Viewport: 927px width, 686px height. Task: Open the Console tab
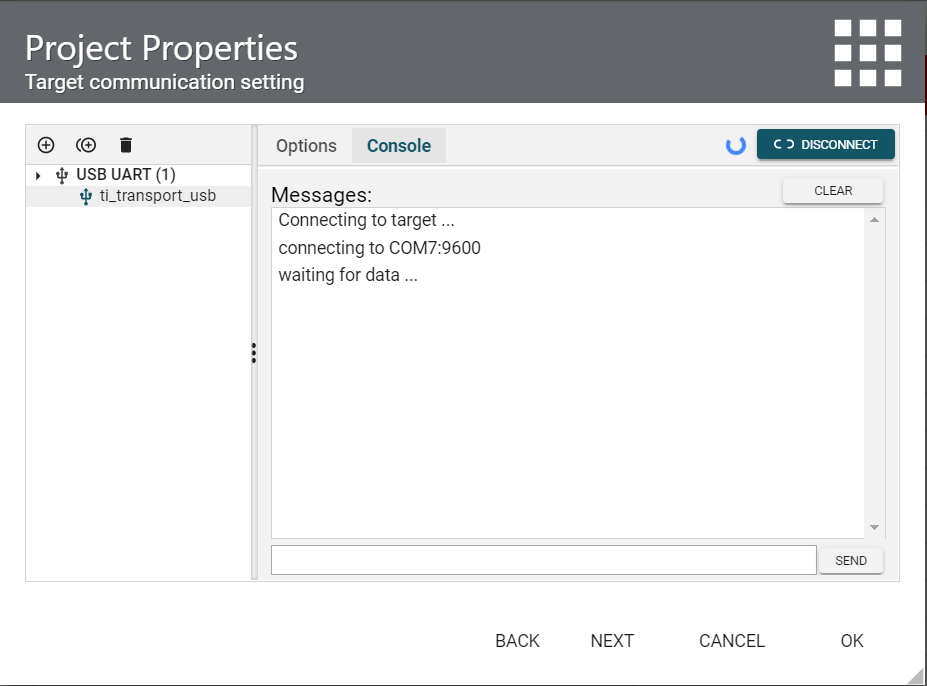[x=398, y=146]
